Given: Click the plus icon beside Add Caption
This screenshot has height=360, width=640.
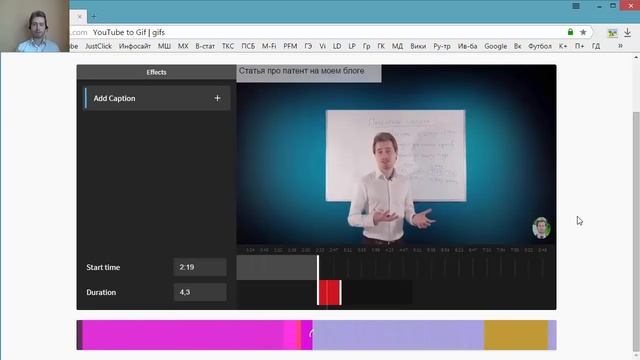Looking at the screenshot, I should pyautogui.click(x=217, y=98).
